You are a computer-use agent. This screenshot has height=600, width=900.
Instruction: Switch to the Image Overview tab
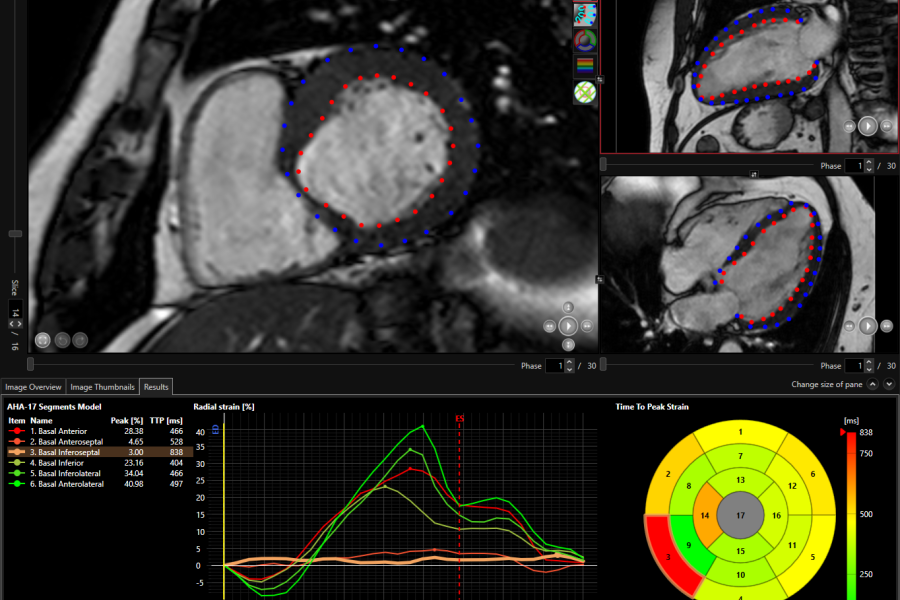point(33,386)
